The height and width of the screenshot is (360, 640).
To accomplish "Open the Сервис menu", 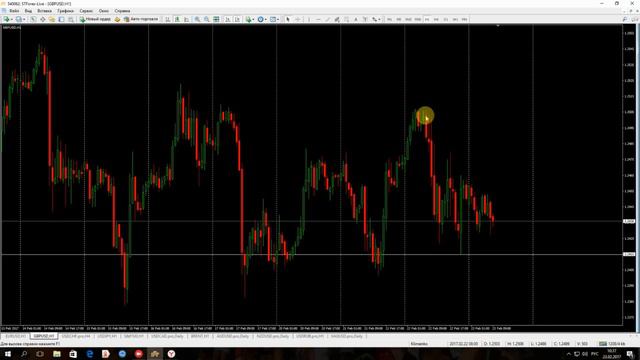I will point(86,11).
